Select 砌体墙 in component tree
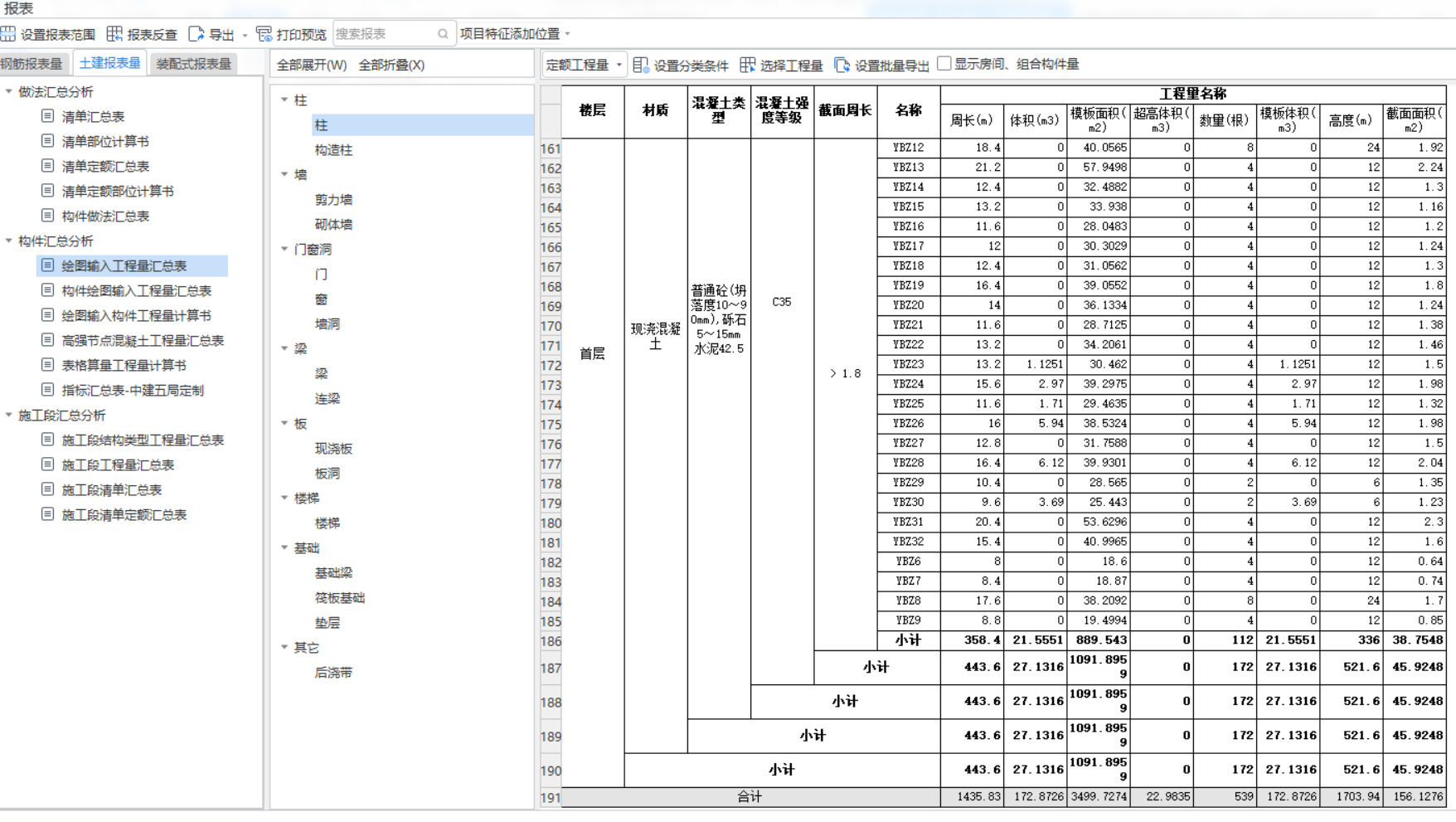The image size is (1456, 822). tap(333, 224)
